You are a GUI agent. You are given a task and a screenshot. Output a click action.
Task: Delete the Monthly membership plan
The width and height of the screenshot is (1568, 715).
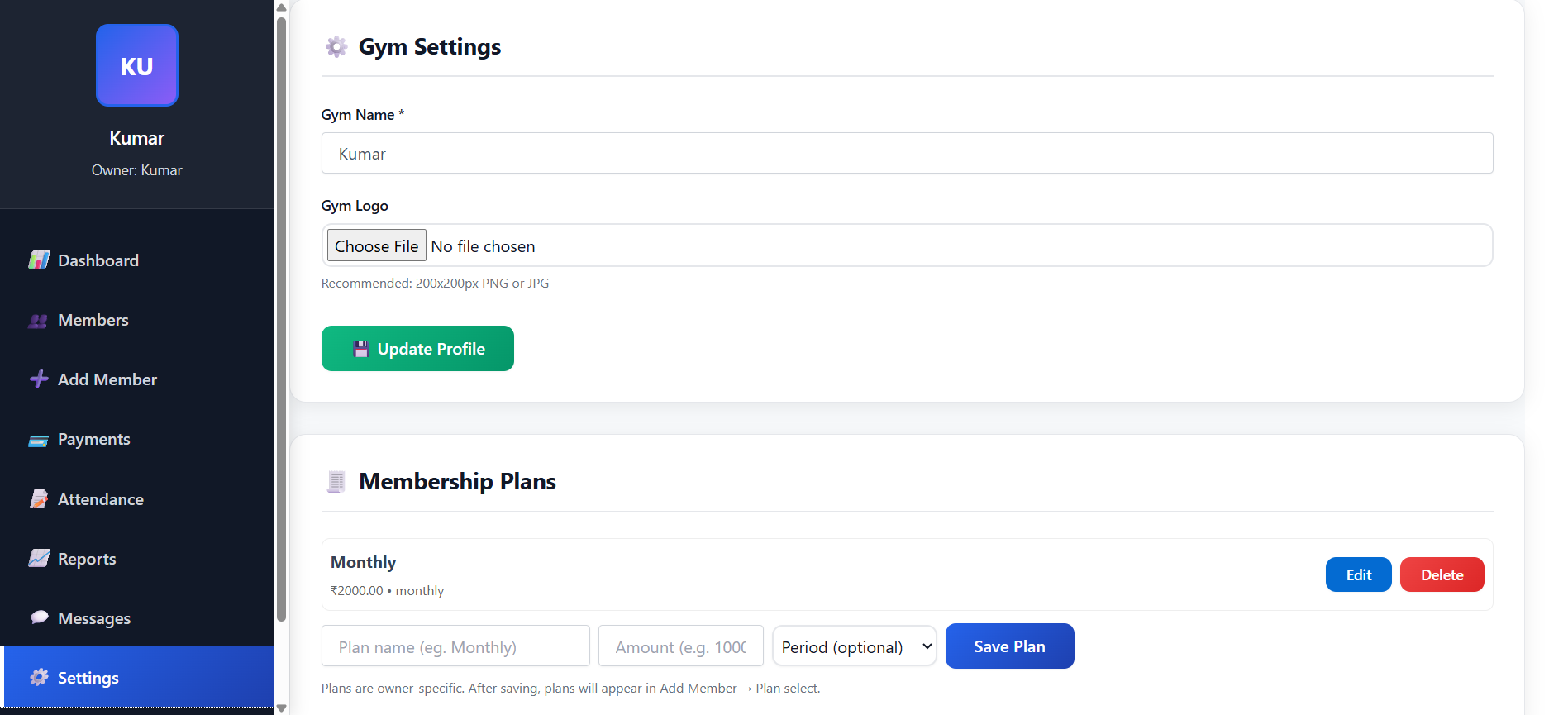(1442, 574)
